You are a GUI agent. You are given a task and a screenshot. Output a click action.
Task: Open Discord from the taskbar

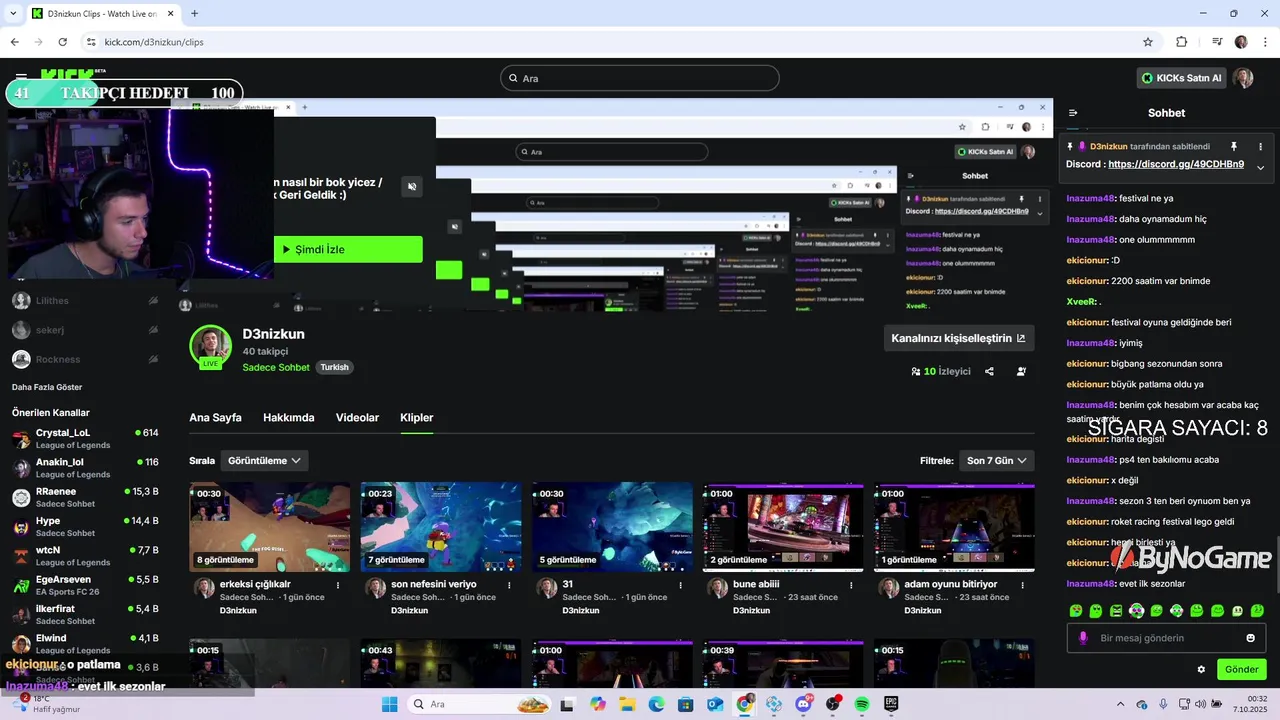pyautogui.click(x=803, y=704)
